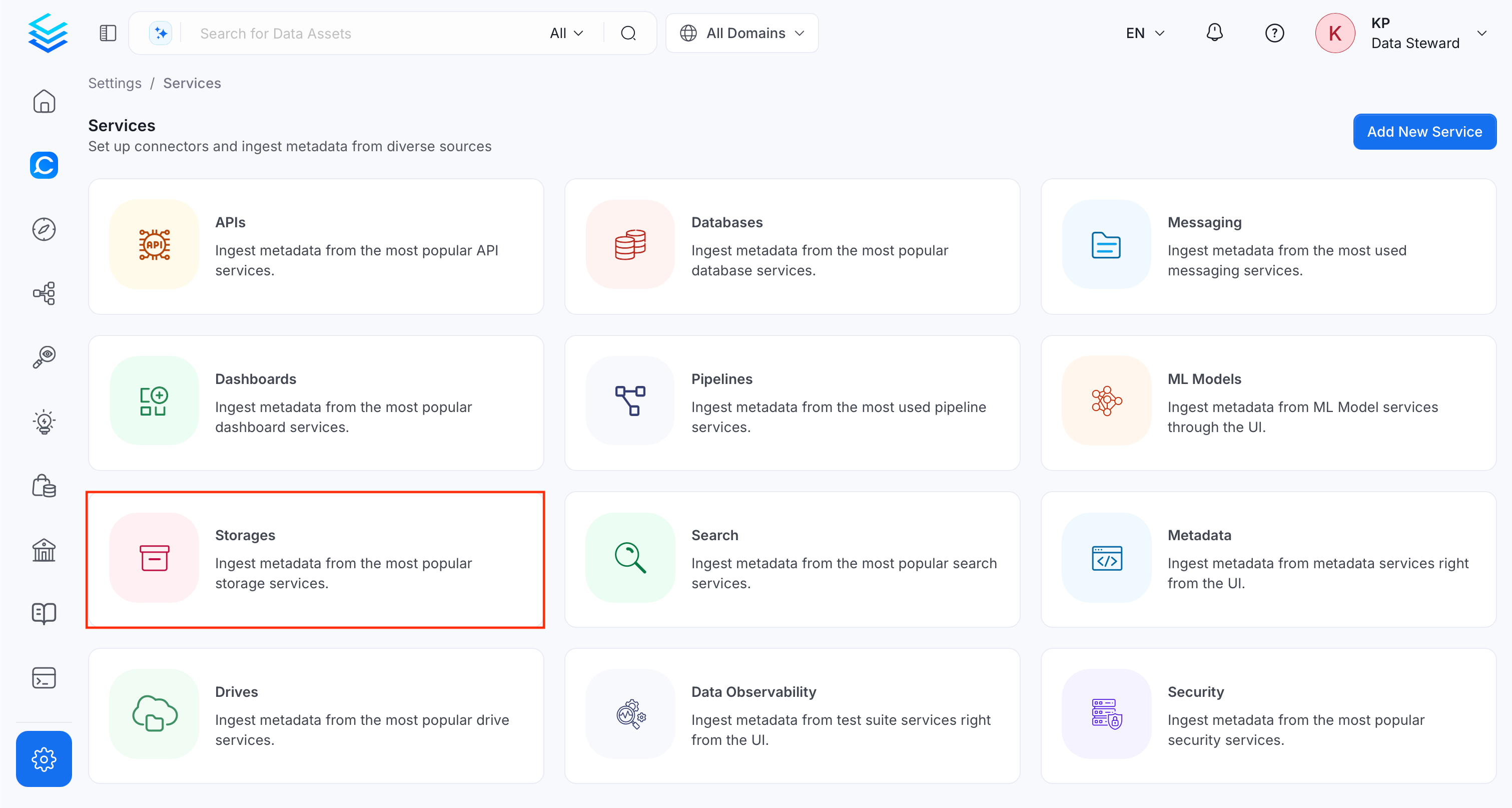Viewport: 1512px width, 808px height.
Task: Go to Home in sidebar
Action: coord(44,102)
